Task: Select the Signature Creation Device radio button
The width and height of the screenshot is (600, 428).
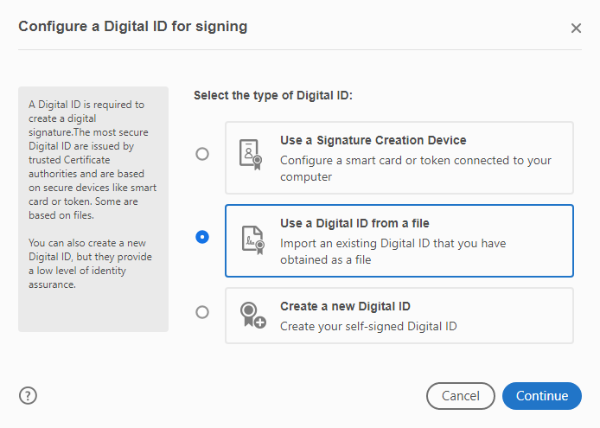Action: point(202,154)
